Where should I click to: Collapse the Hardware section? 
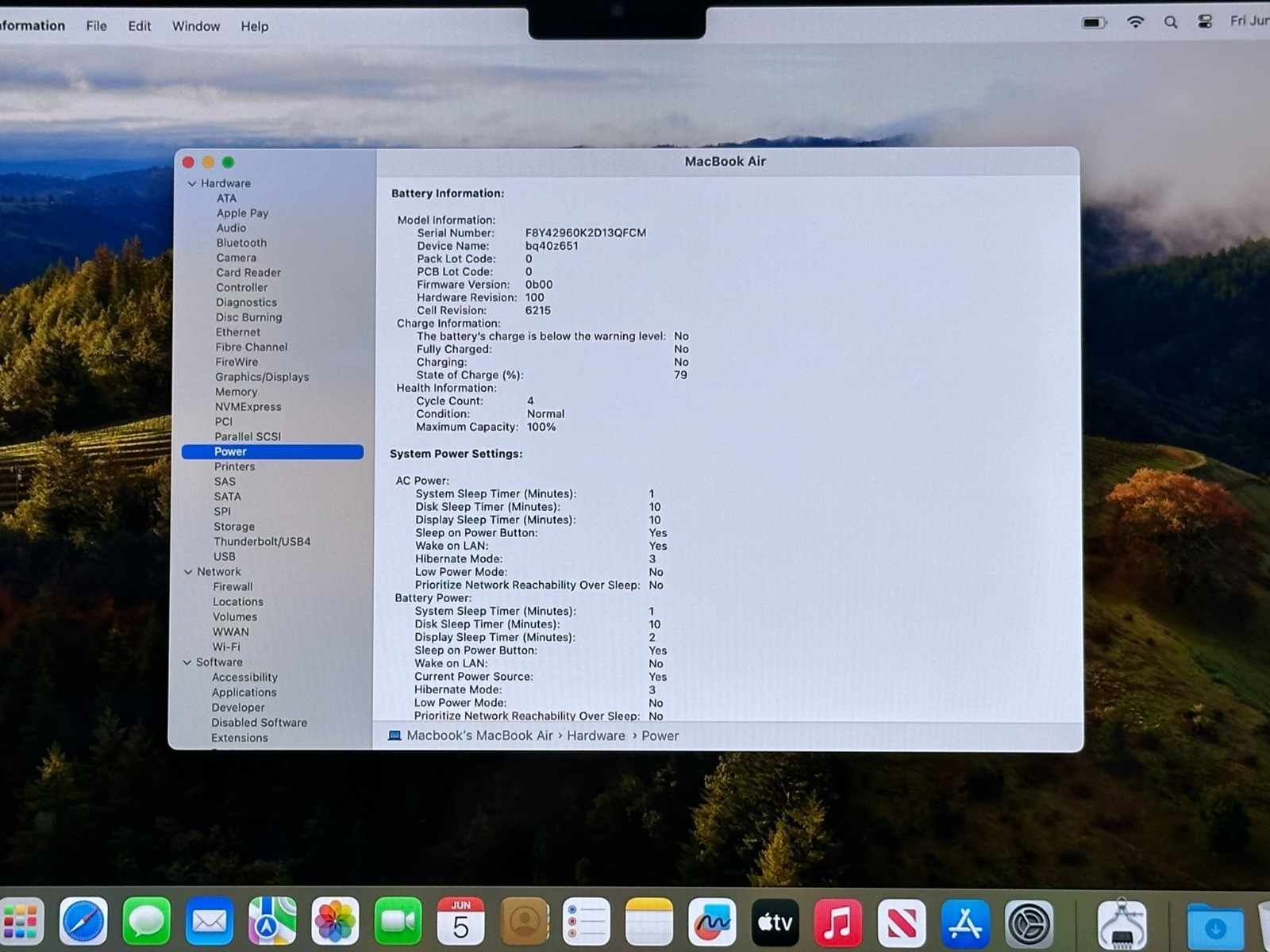click(x=192, y=183)
